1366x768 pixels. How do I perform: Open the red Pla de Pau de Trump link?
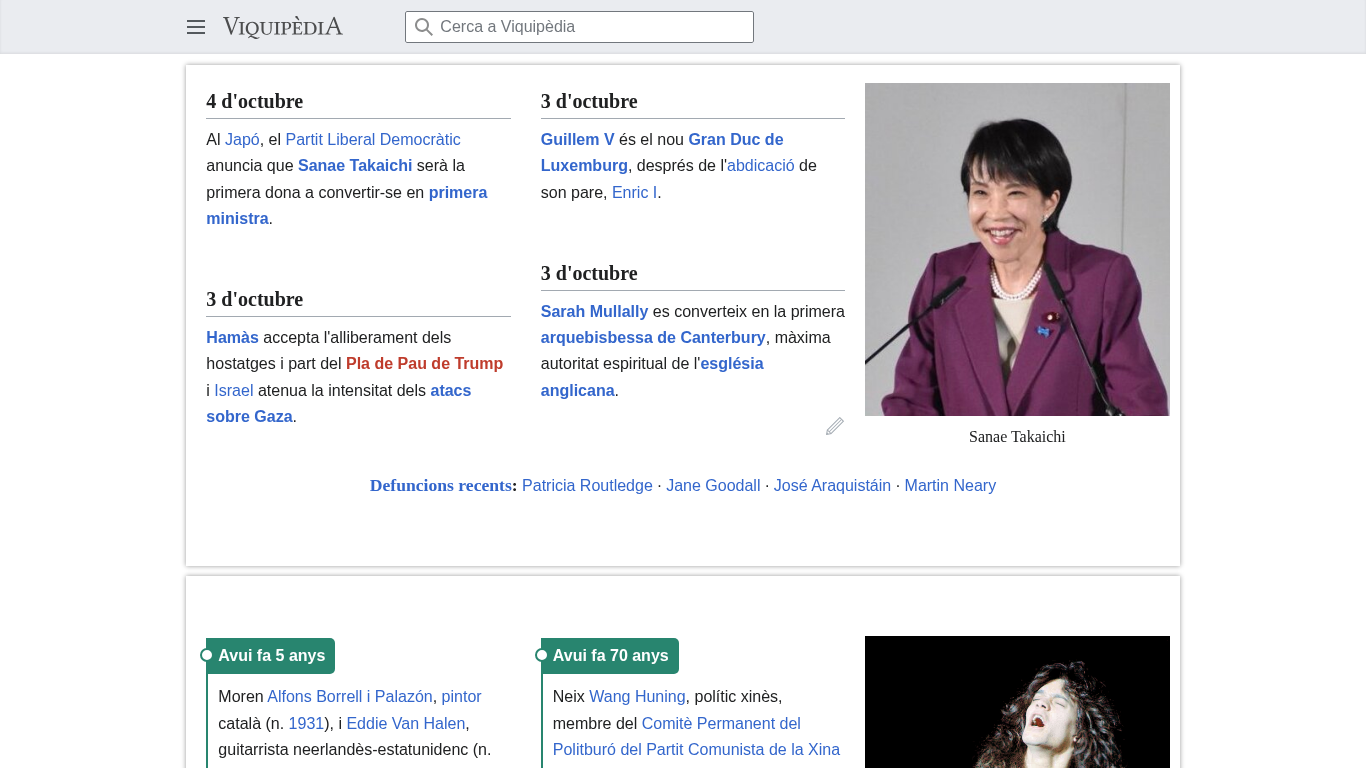424,363
